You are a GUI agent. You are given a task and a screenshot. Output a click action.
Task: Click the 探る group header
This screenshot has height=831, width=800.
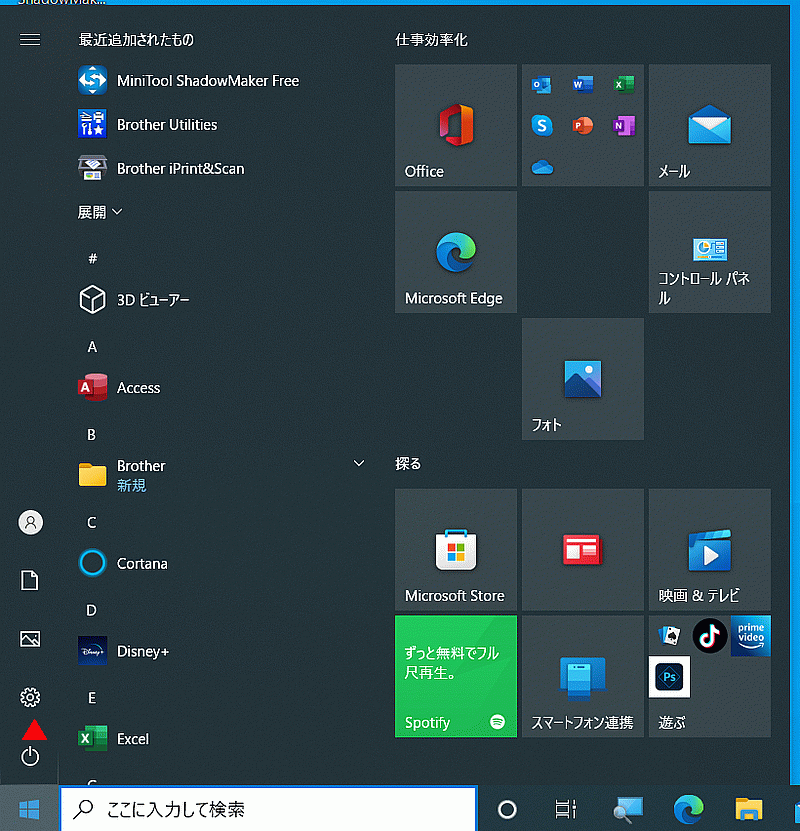(x=408, y=464)
